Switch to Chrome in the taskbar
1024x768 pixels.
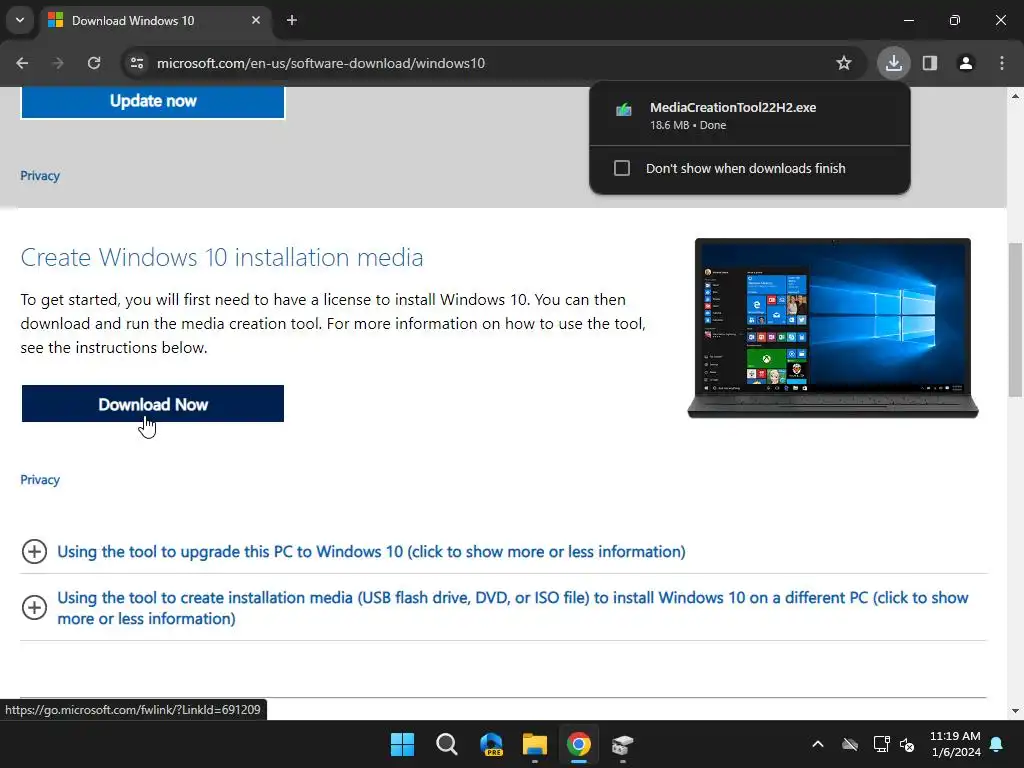tap(579, 744)
